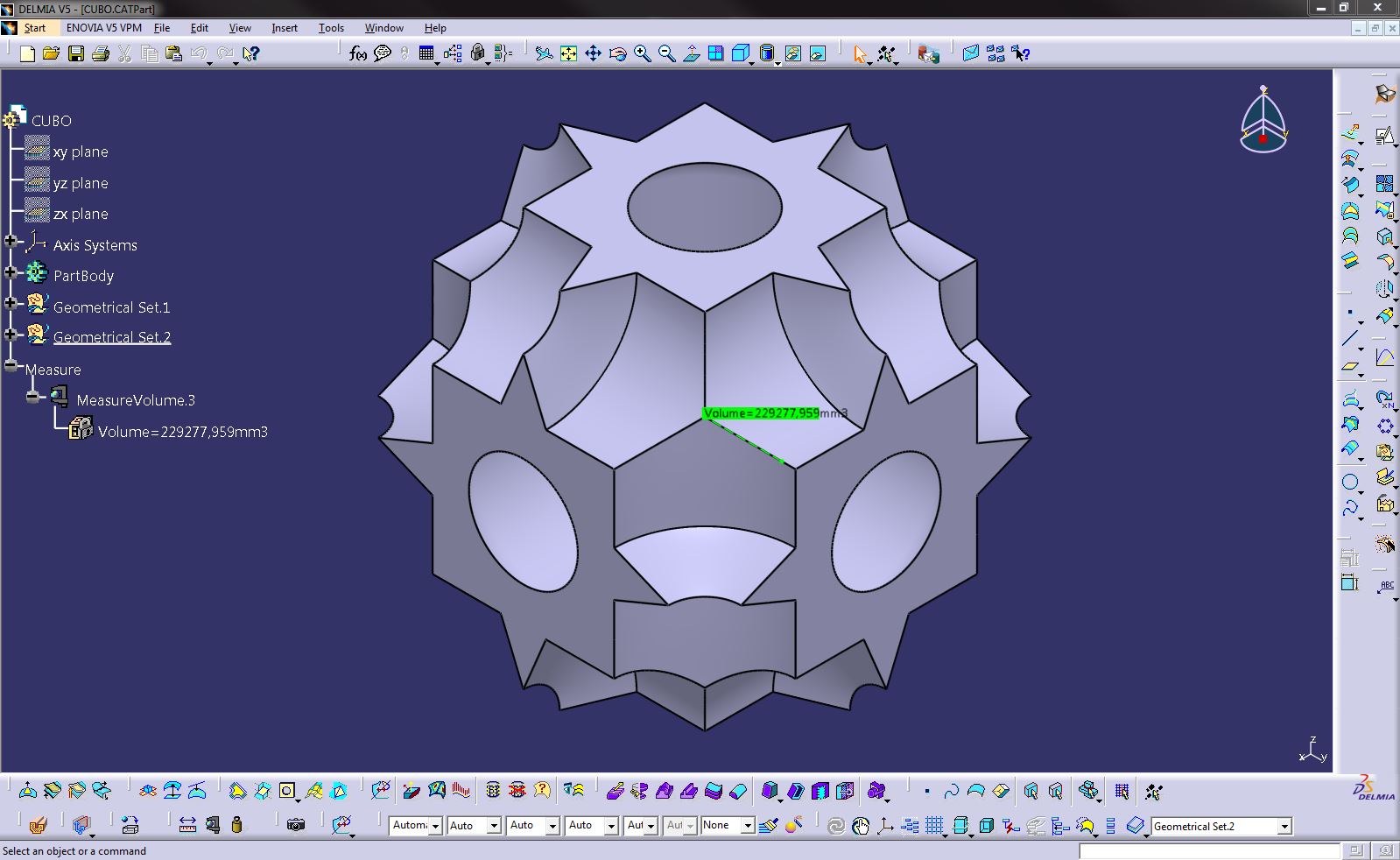Open the Insert menu
The height and width of the screenshot is (860, 1400).
(285, 28)
